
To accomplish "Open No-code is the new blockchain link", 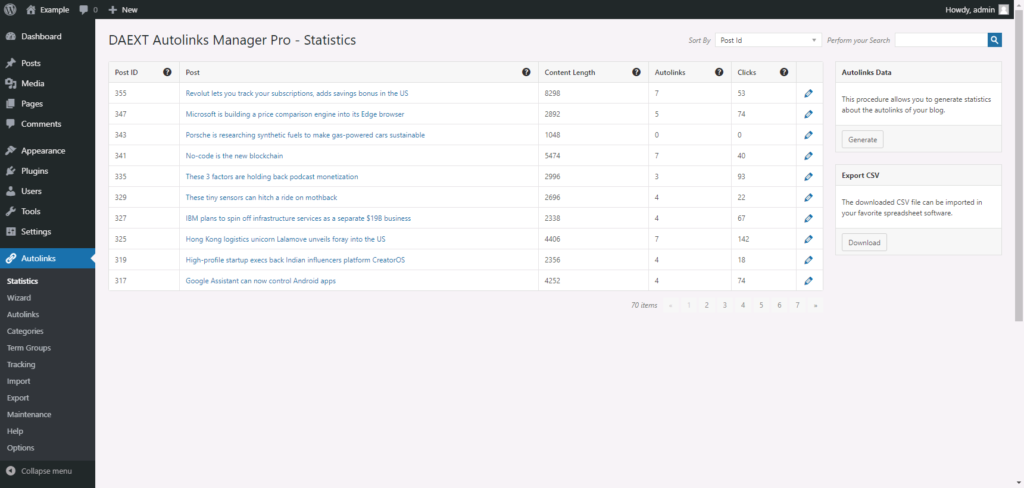I will click(234, 156).
